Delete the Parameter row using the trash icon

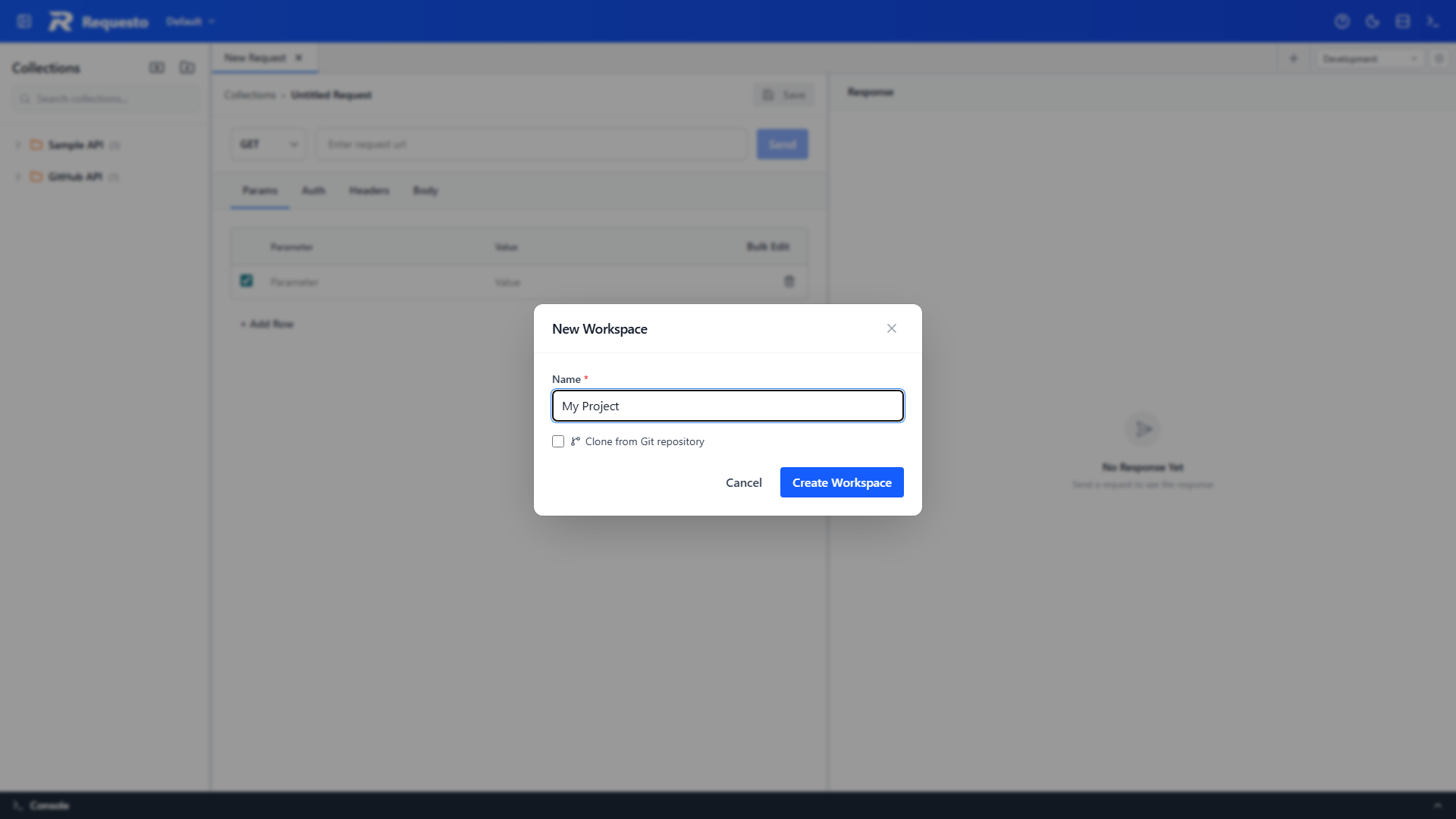click(789, 281)
